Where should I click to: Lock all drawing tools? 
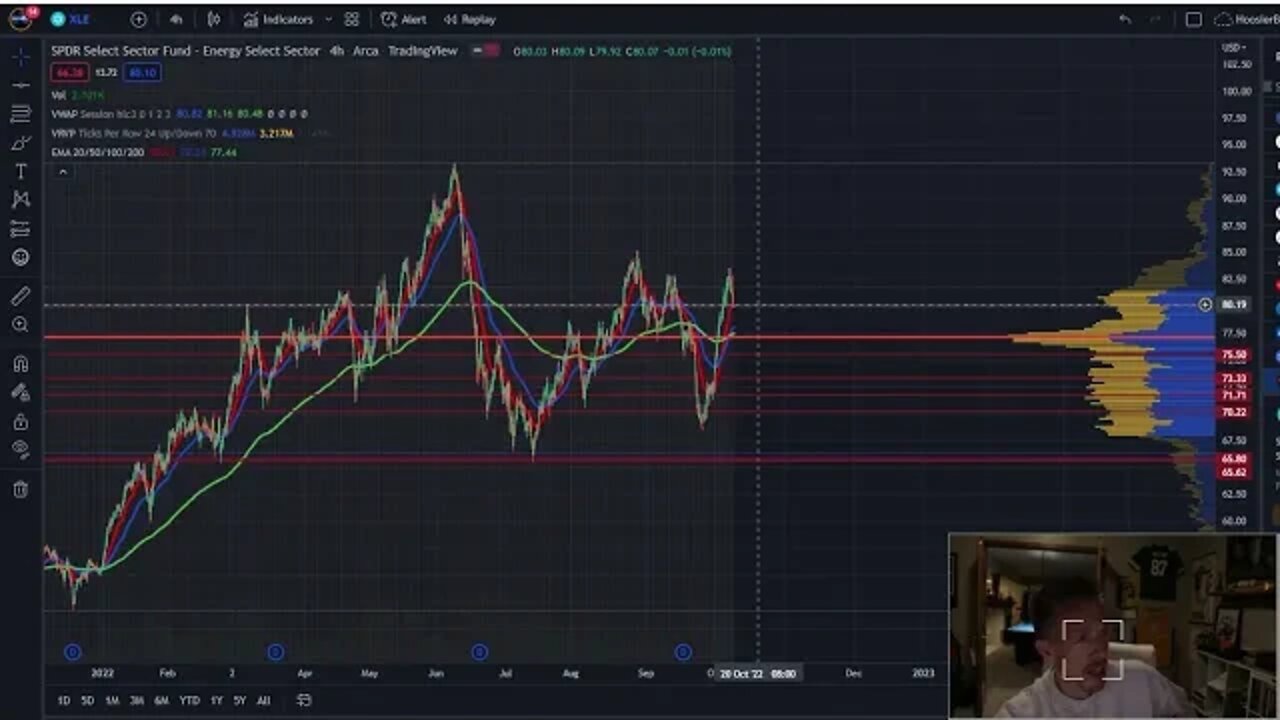[x=20, y=421]
